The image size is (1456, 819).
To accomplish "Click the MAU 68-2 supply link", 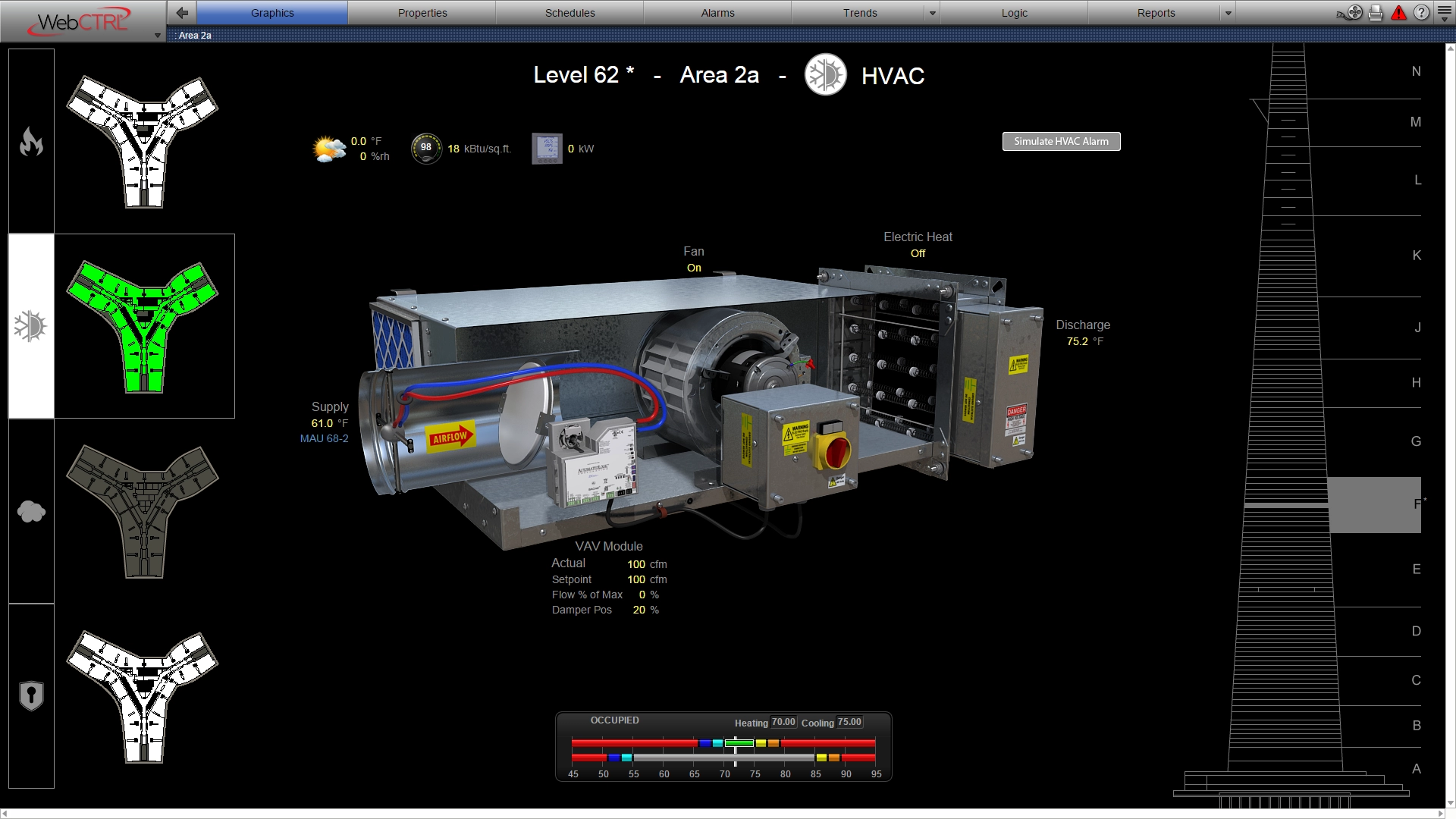I will 324,438.
